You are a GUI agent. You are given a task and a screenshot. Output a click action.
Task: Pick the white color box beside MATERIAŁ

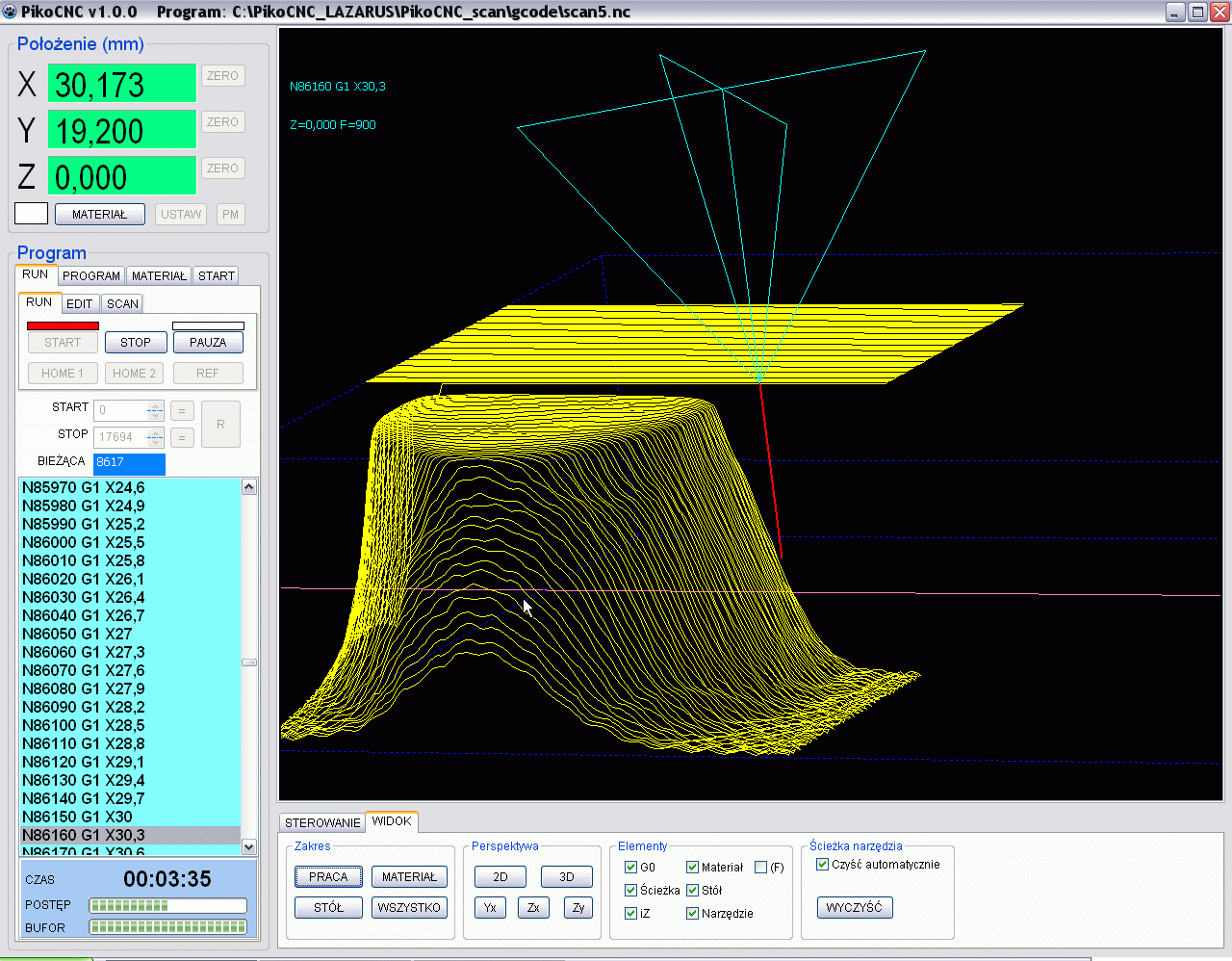pyautogui.click(x=31, y=214)
